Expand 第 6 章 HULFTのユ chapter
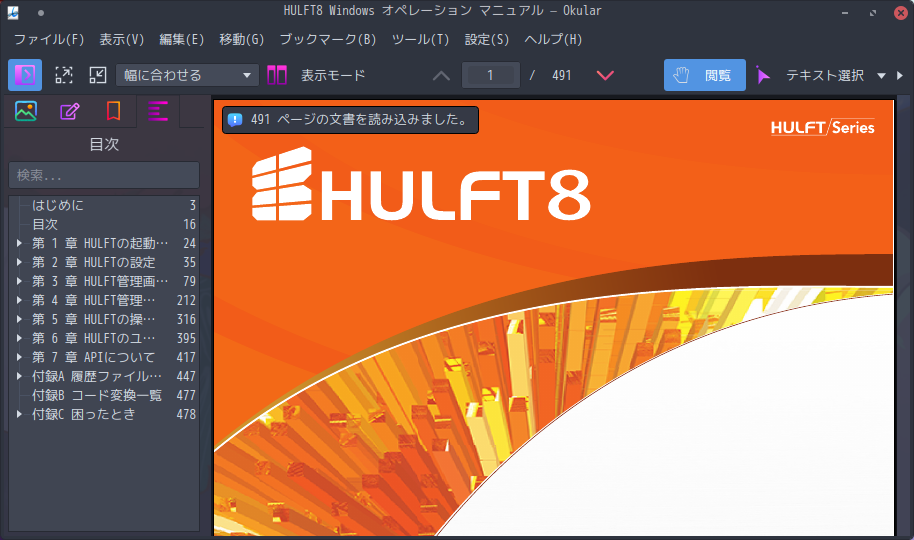 tap(19, 338)
